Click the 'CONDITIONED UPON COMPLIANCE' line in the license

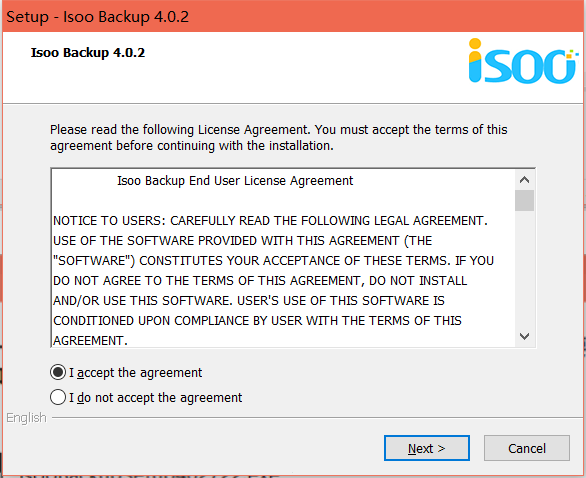257,321
